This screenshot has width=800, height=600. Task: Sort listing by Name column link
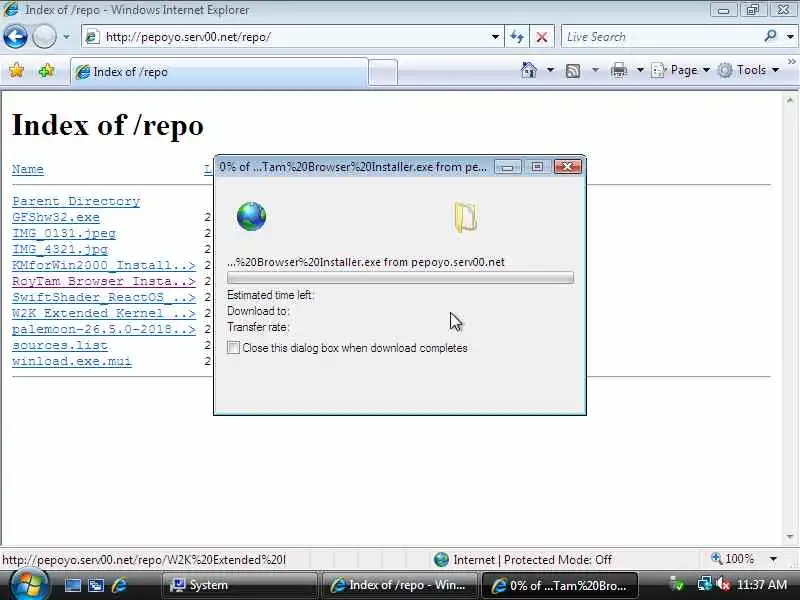pos(28,169)
